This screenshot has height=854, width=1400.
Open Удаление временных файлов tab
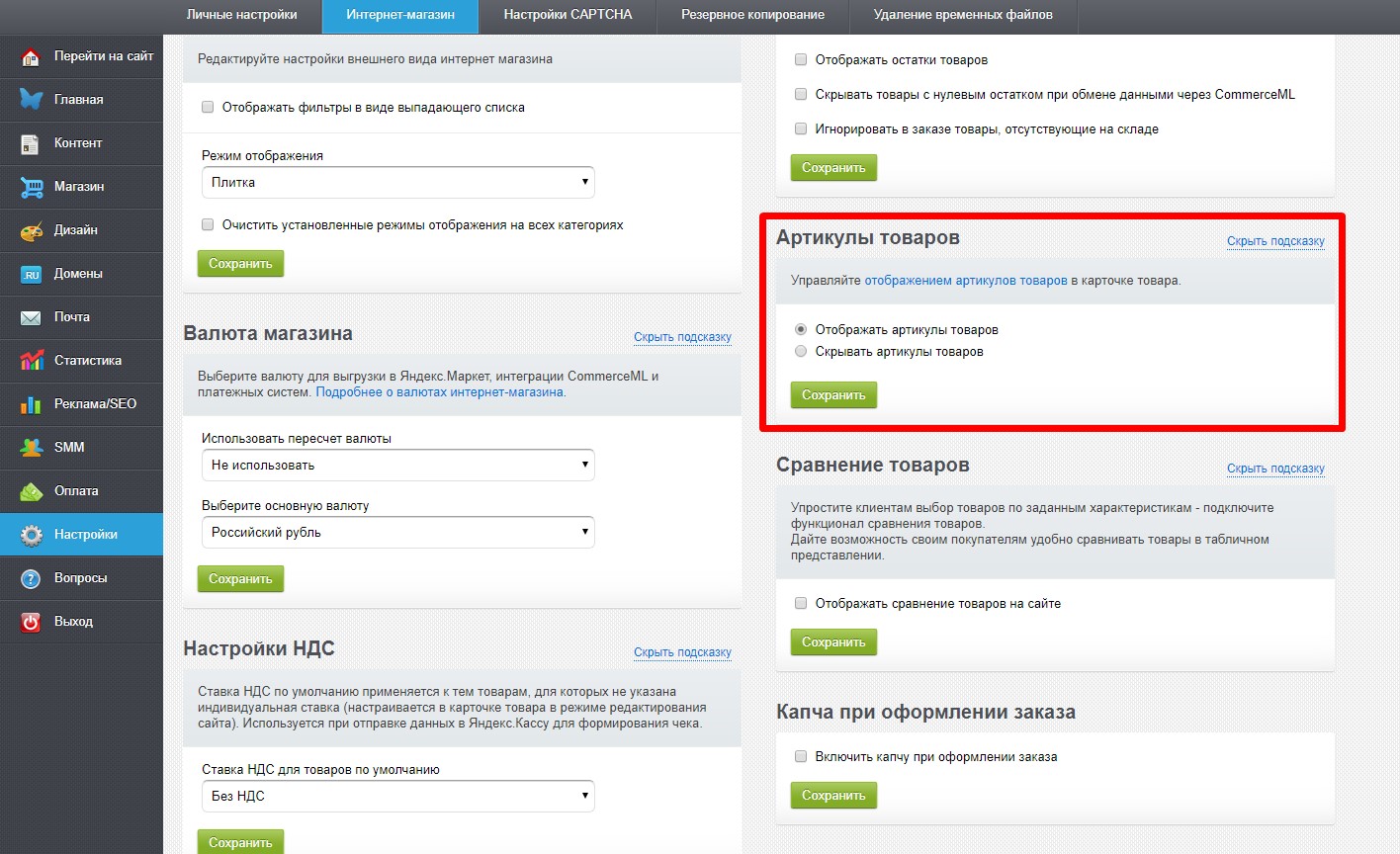[963, 16]
